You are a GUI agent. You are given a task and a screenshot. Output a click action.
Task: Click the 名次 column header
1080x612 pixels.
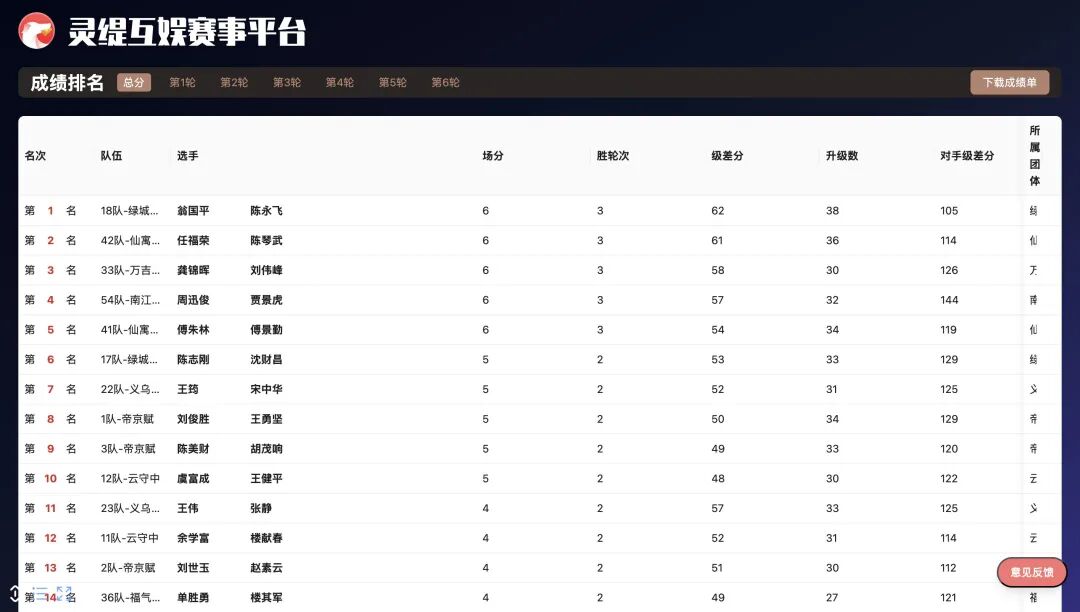coord(35,156)
